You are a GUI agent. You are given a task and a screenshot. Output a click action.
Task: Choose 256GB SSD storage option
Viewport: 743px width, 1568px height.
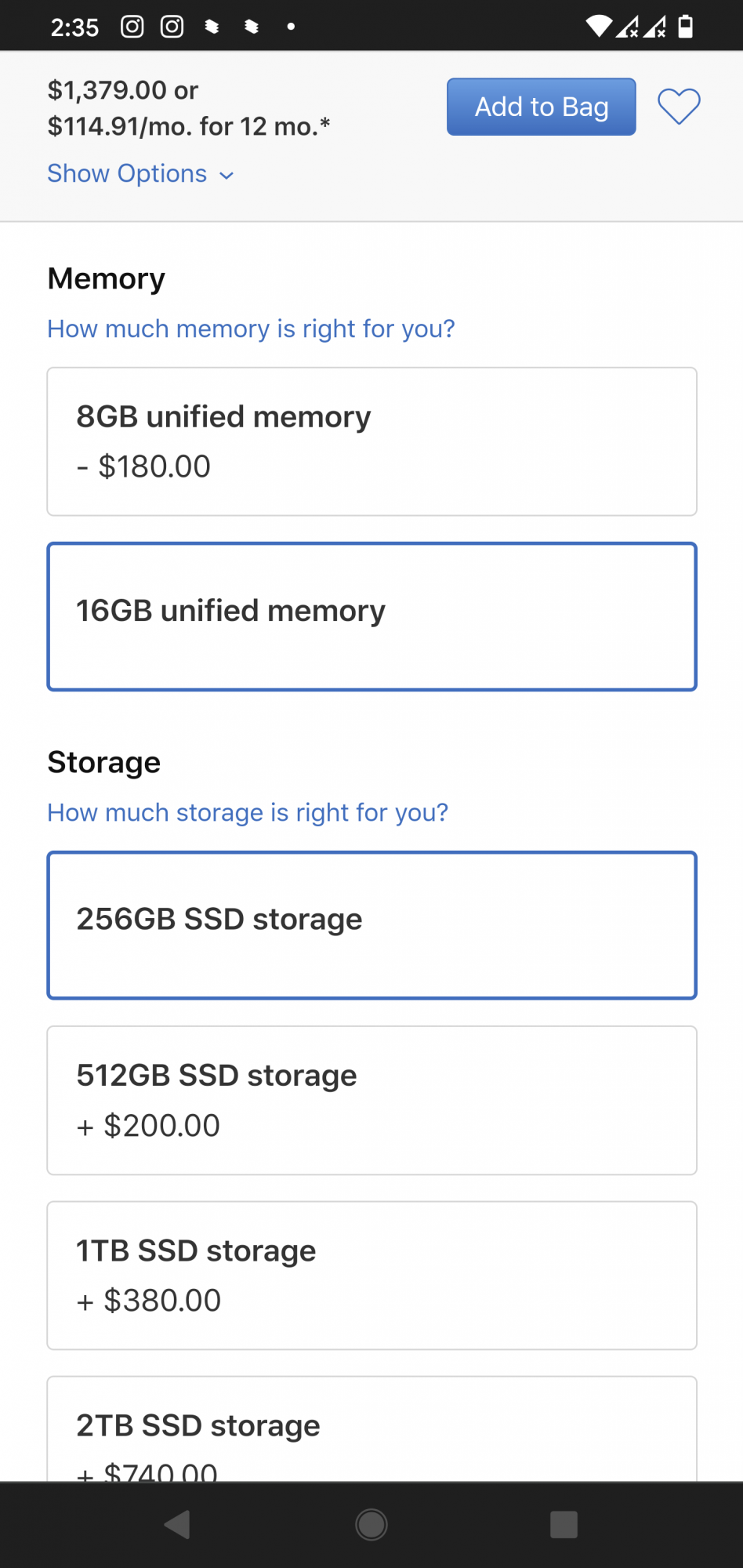coord(371,925)
